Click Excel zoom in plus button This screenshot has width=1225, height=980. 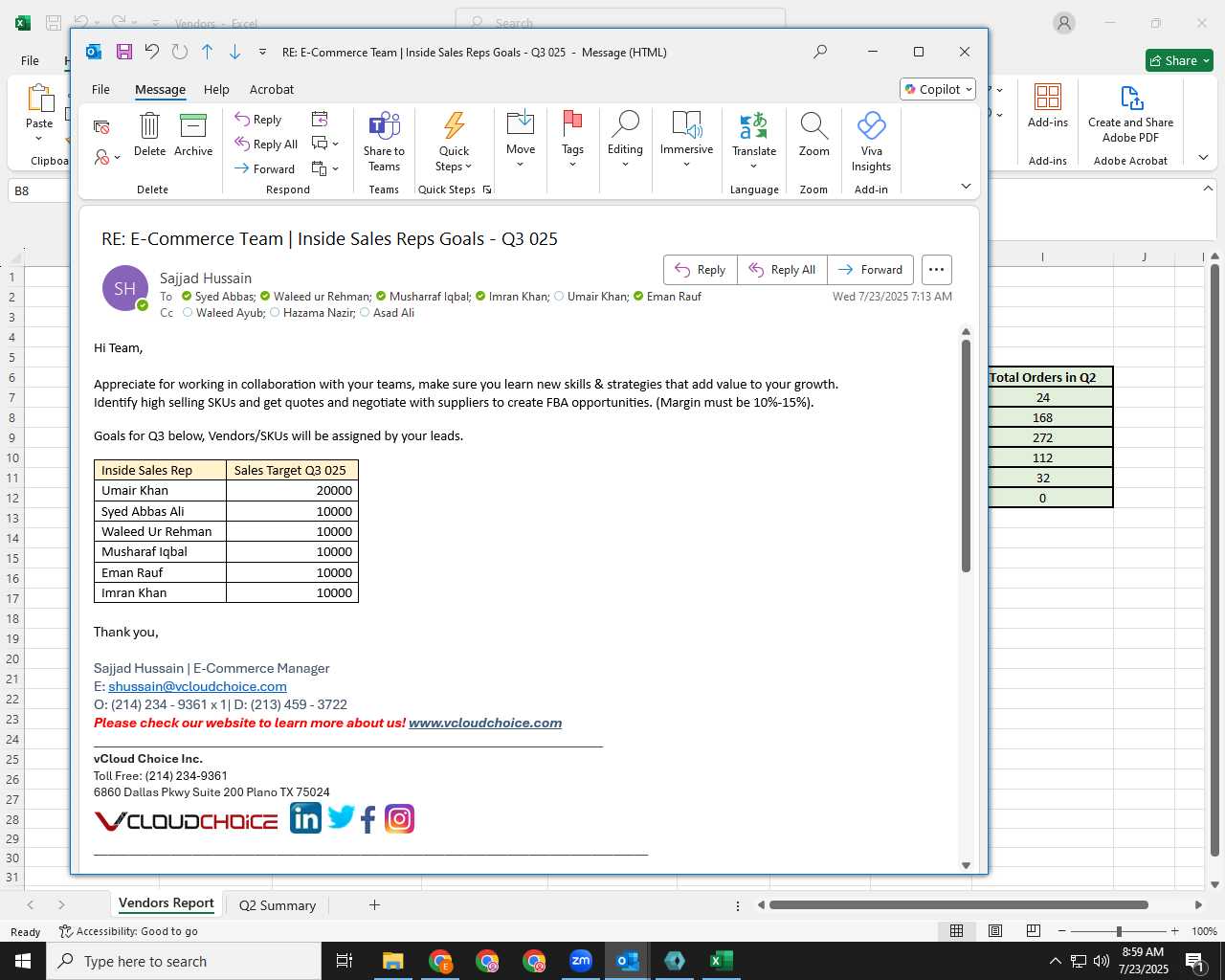pos(1175,931)
